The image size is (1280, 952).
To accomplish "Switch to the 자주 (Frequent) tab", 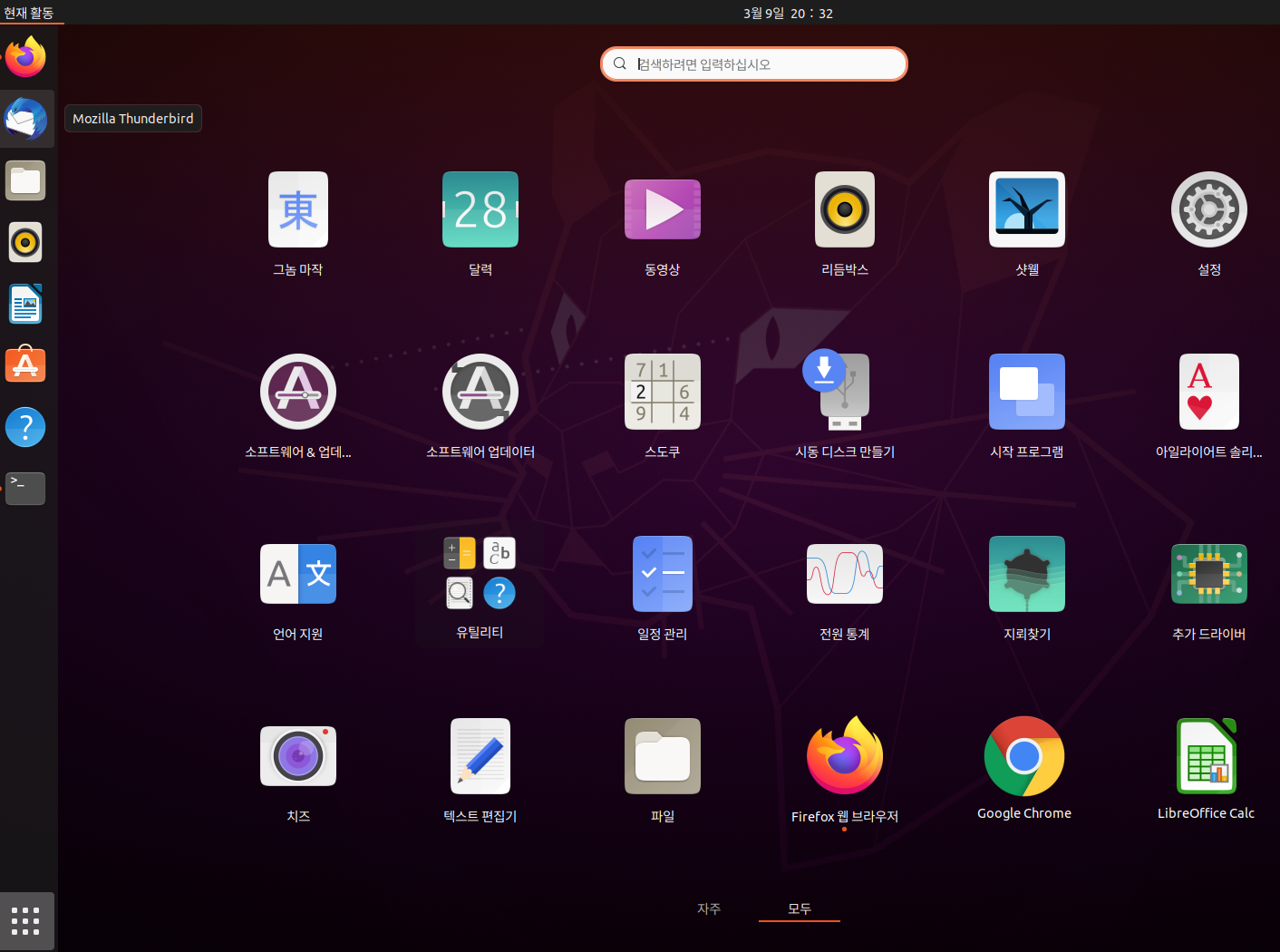I will 709,908.
